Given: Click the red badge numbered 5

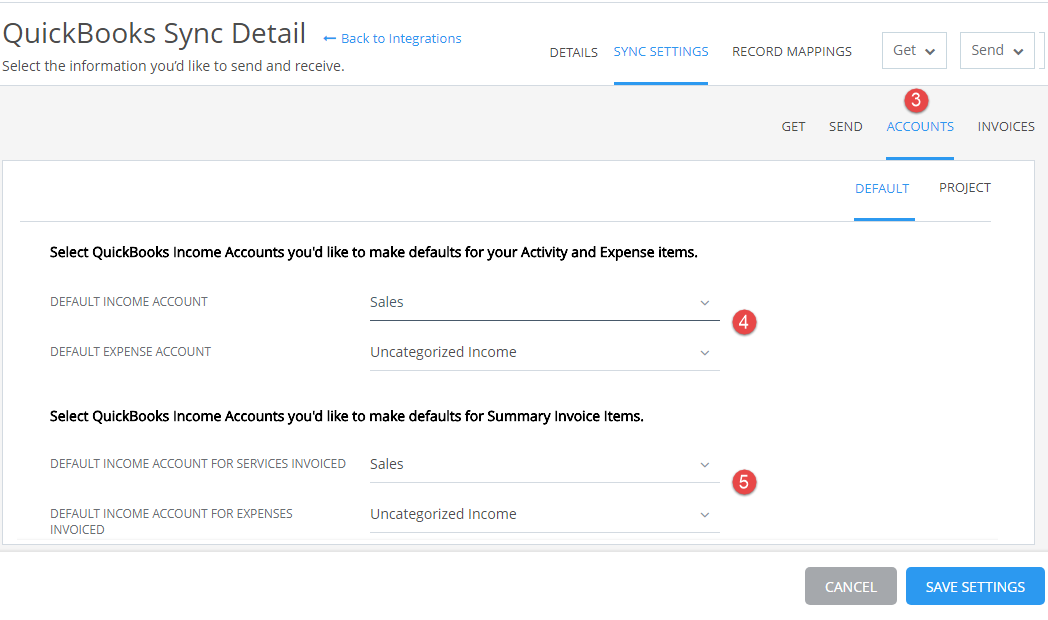Looking at the screenshot, I should click(744, 482).
